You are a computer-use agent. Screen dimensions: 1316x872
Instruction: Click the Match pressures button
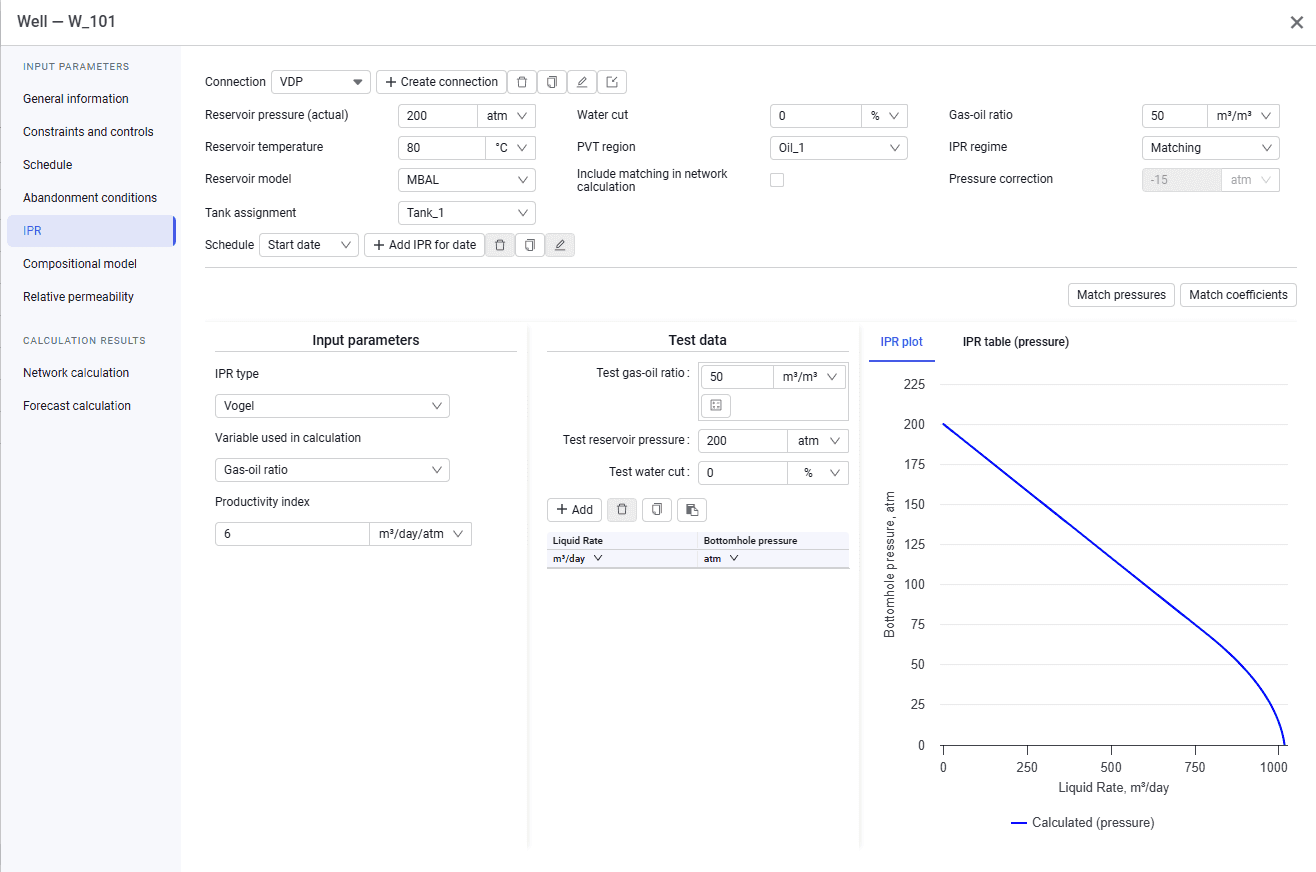(x=1121, y=295)
